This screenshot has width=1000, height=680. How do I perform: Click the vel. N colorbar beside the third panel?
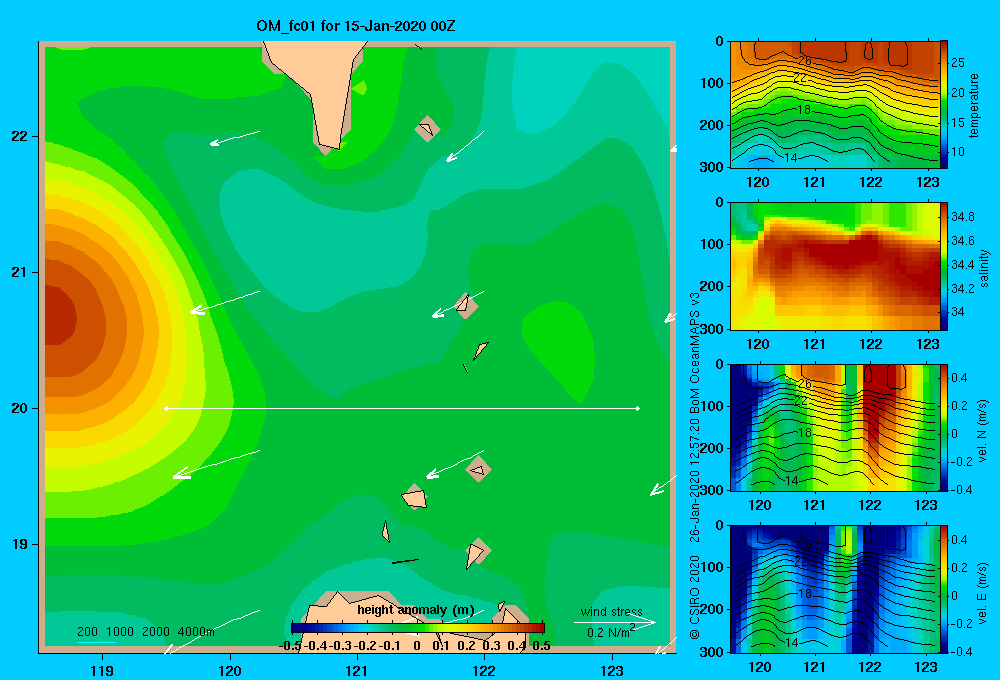click(944, 427)
